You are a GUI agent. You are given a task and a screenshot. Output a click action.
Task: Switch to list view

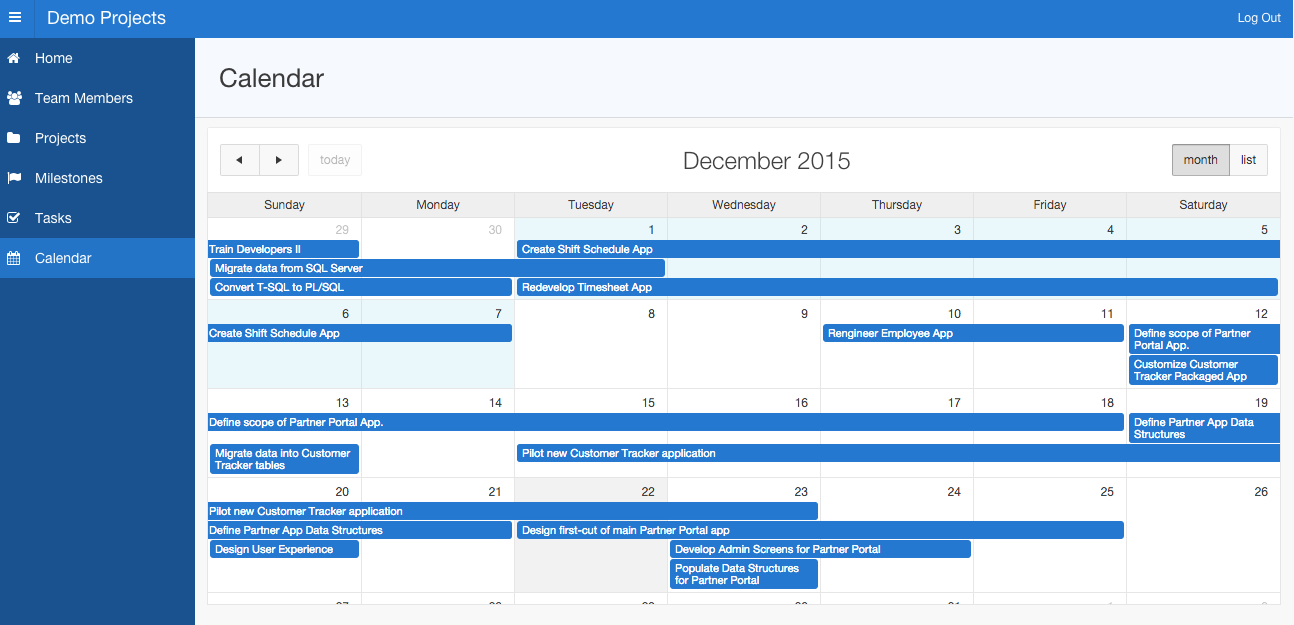pyautogui.click(x=1248, y=160)
